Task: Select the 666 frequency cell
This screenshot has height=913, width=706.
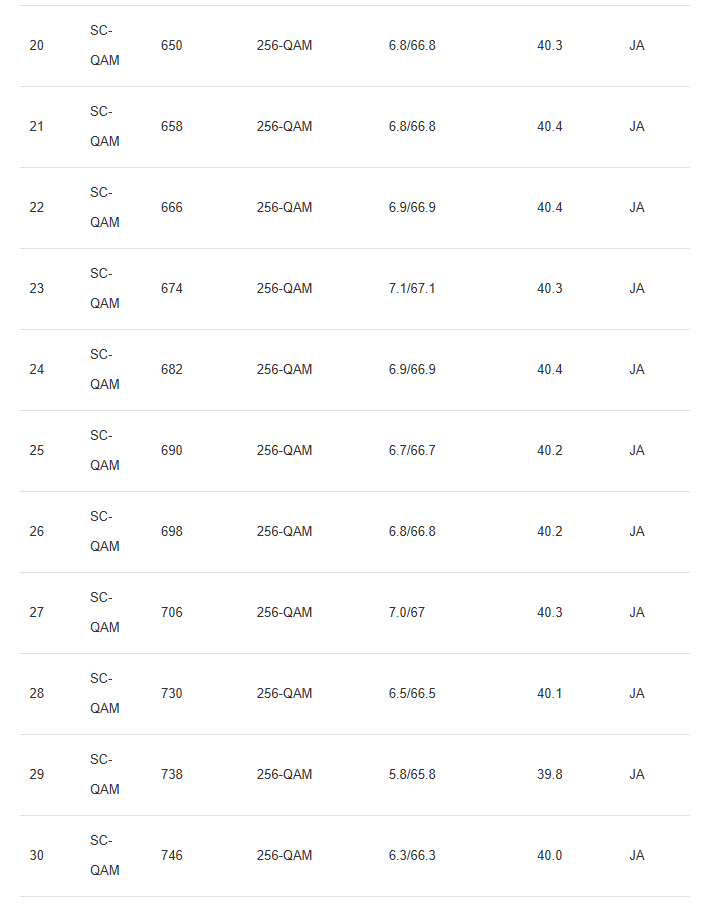Action: [172, 208]
